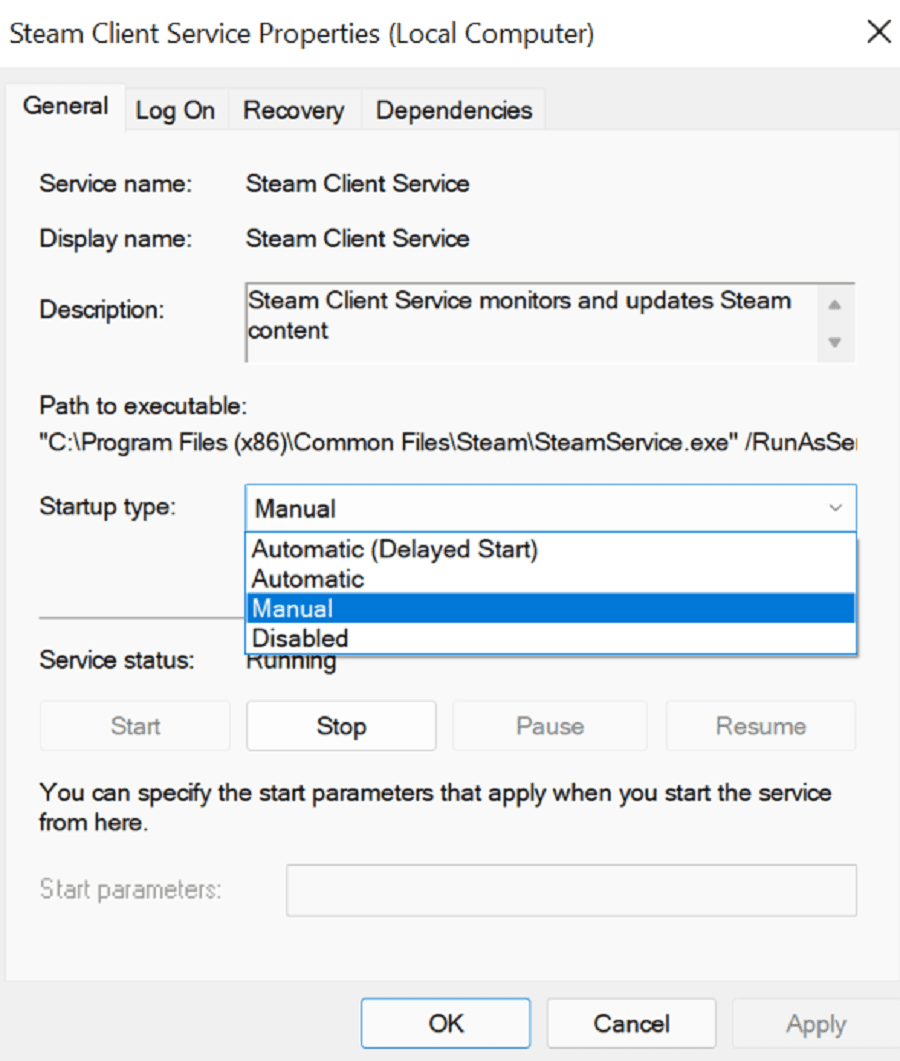Confirm changes with OK

pos(445,1023)
